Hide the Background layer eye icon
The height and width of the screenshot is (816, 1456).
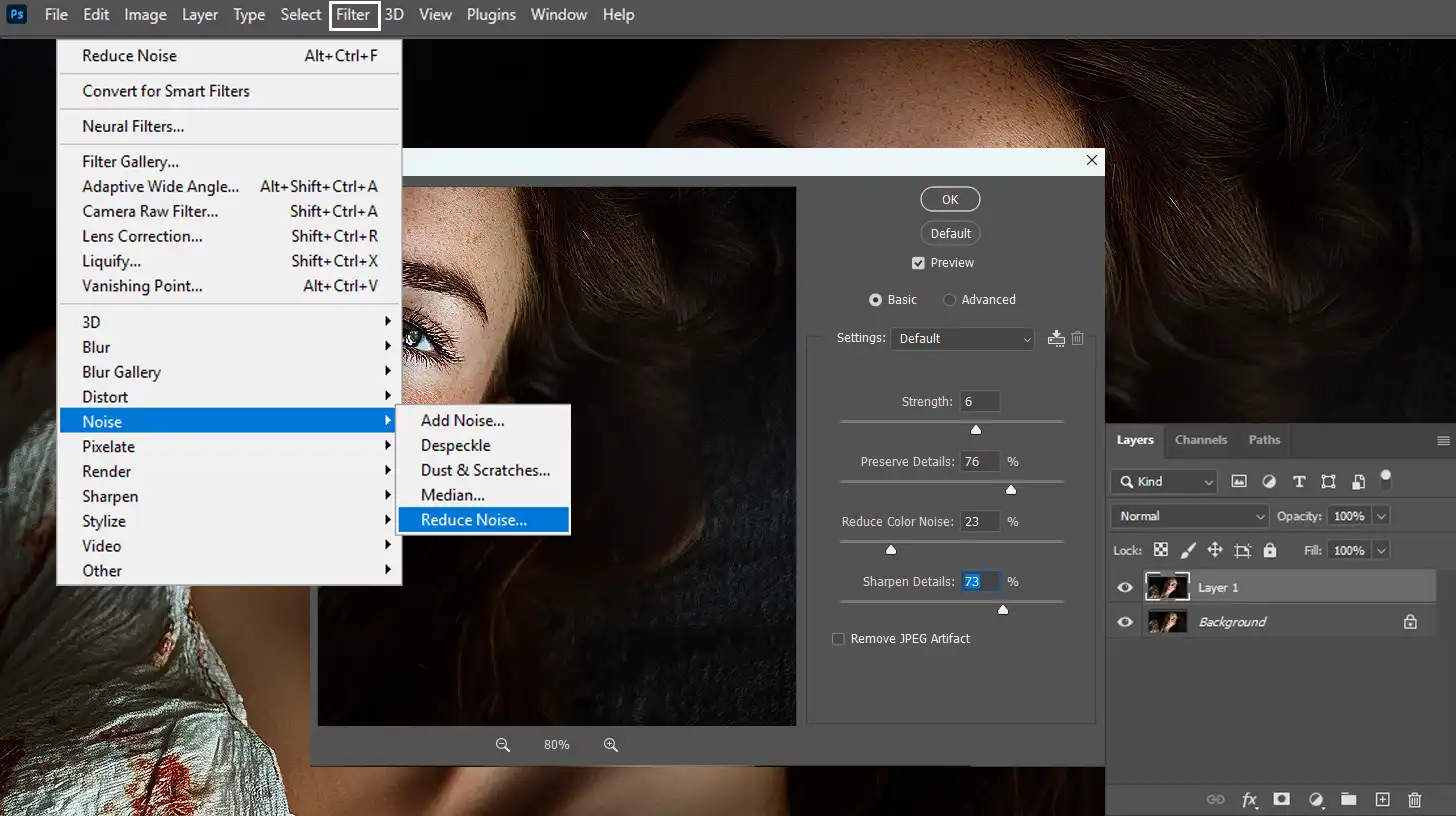tap(1125, 621)
